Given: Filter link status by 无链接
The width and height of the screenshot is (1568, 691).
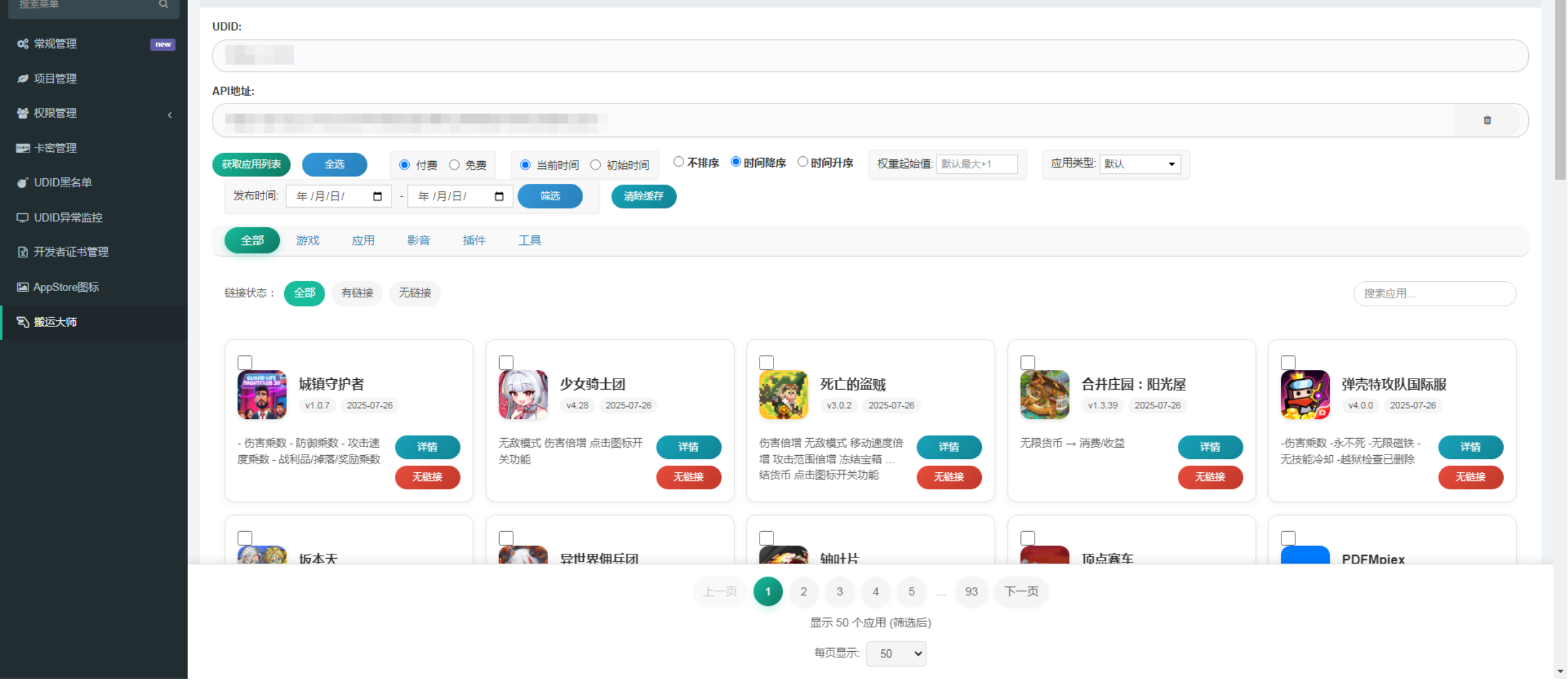Looking at the screenshot, I should (415, 293).
